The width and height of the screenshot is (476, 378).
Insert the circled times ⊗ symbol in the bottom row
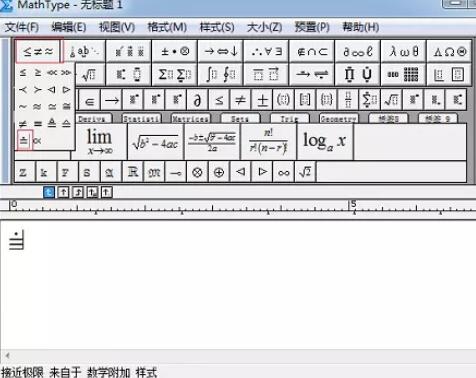[x=197, y=172]
